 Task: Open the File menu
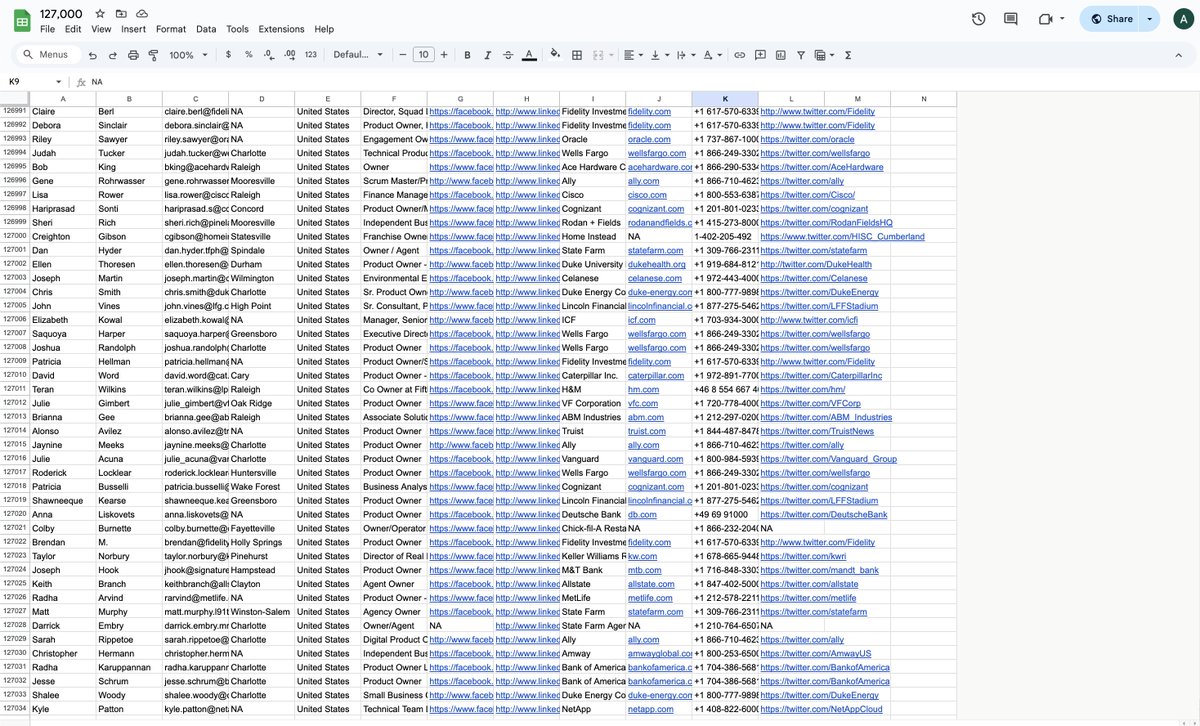click(x=47, y=29)
